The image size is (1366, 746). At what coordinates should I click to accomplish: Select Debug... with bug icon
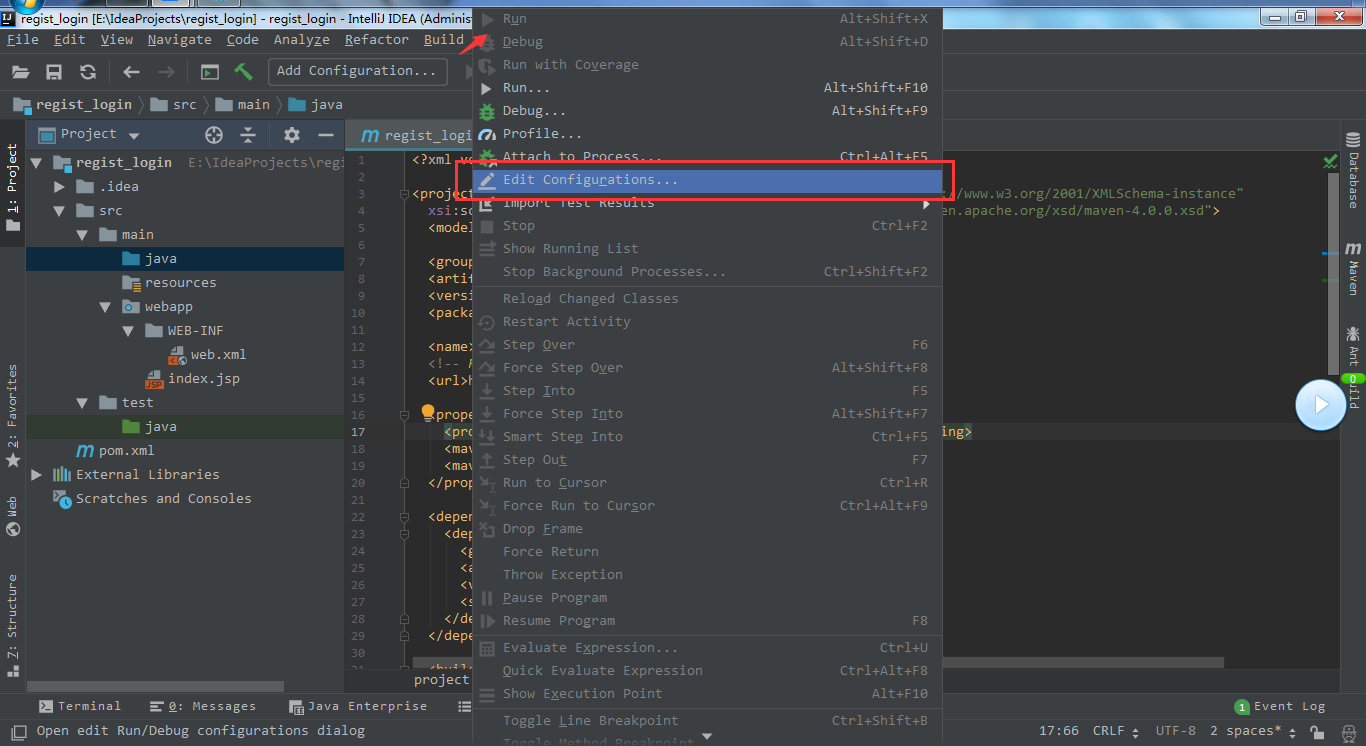(x=707, y=111)
